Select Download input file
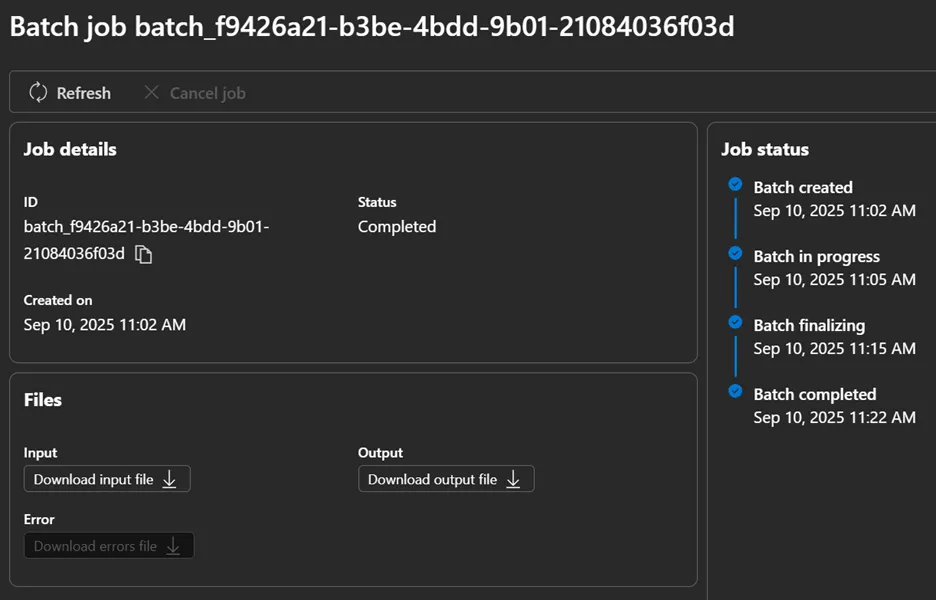Screen dimensions: 936x600 [x=106, y=478]
